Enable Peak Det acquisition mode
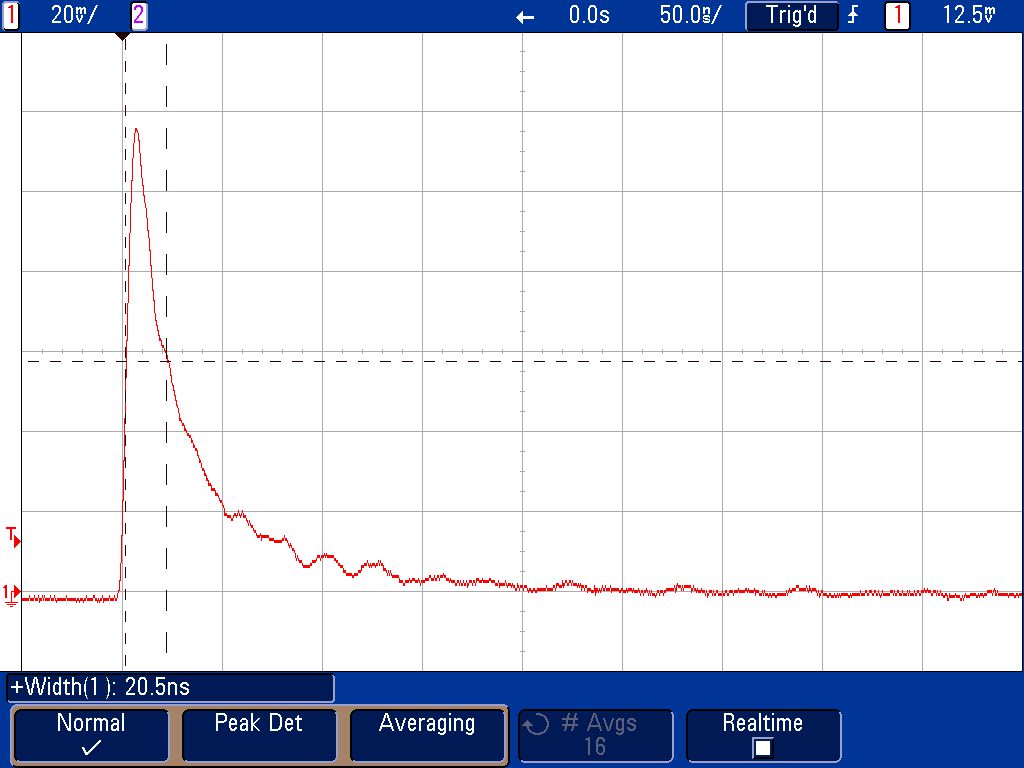This screenshot has height=768, width=1024. [258, 735]
